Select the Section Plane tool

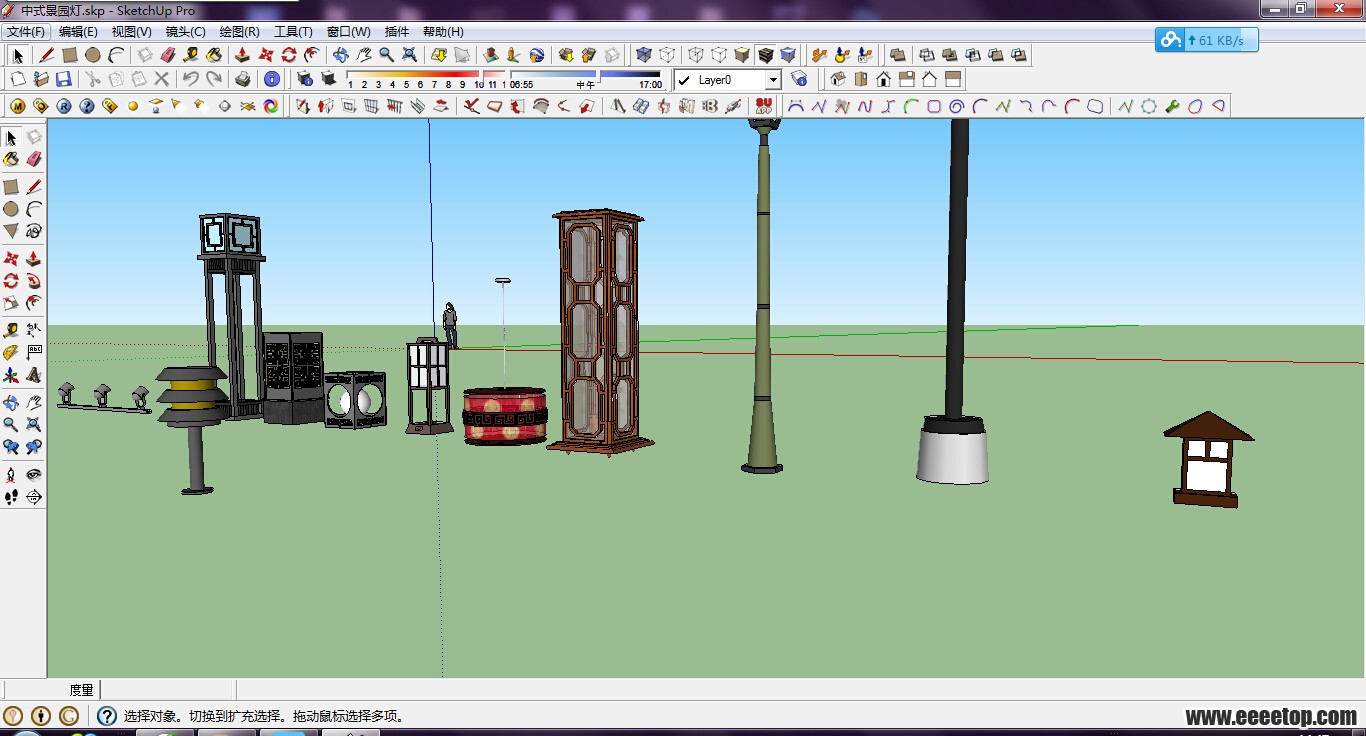click(34, 497)
